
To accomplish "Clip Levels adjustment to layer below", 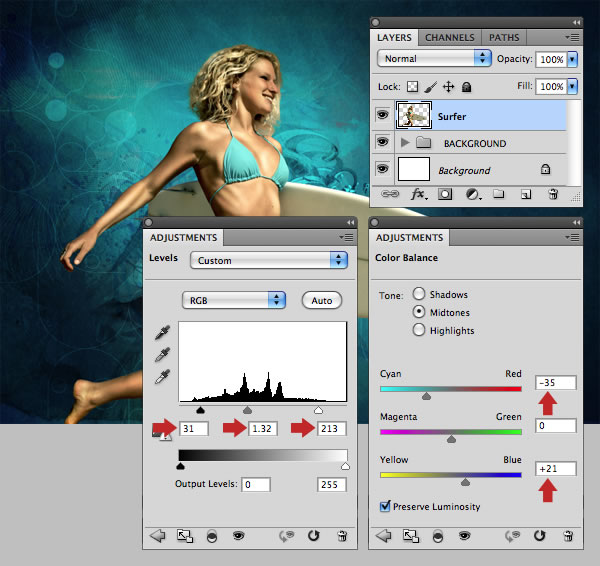I will pos(212,536).
